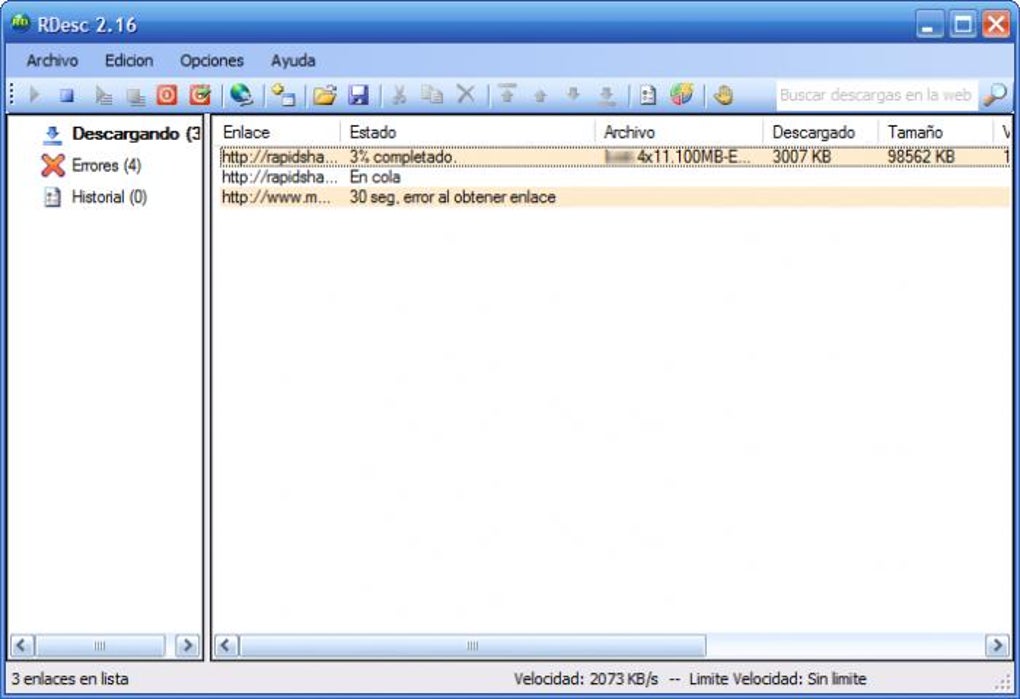Click the start-all list icon
Viewport: 1020px width, 699px height.
[x=103, y=96]
